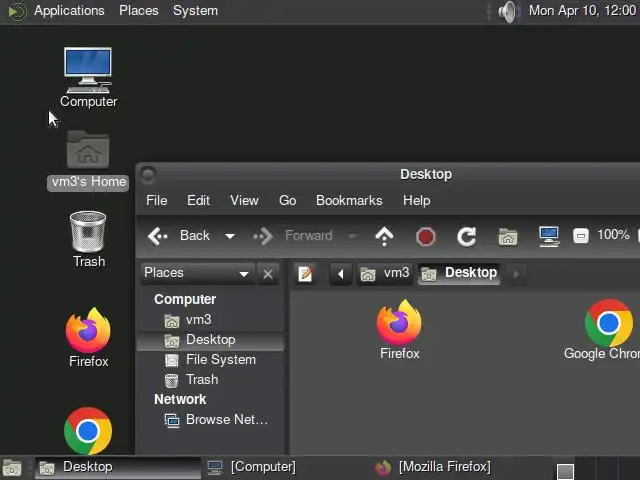Select the Firefox file in Desktop folder
640x480 pixels.
click(399, 329)
